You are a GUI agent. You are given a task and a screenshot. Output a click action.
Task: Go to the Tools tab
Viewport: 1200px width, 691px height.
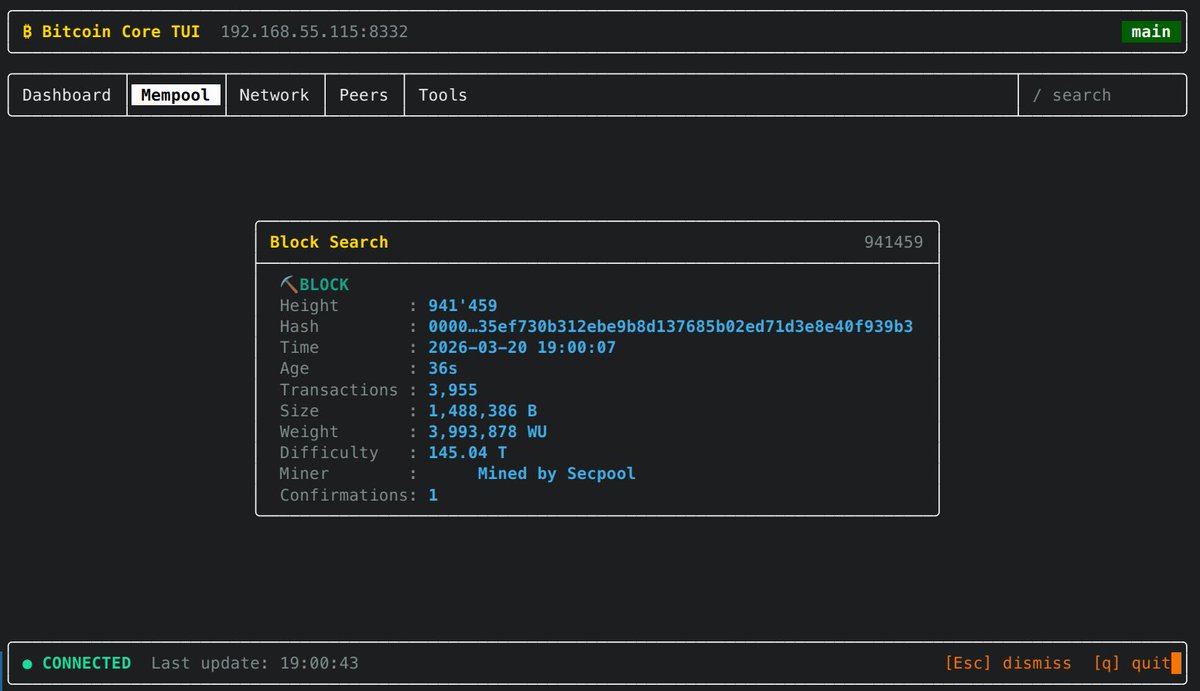coord(443,95)
